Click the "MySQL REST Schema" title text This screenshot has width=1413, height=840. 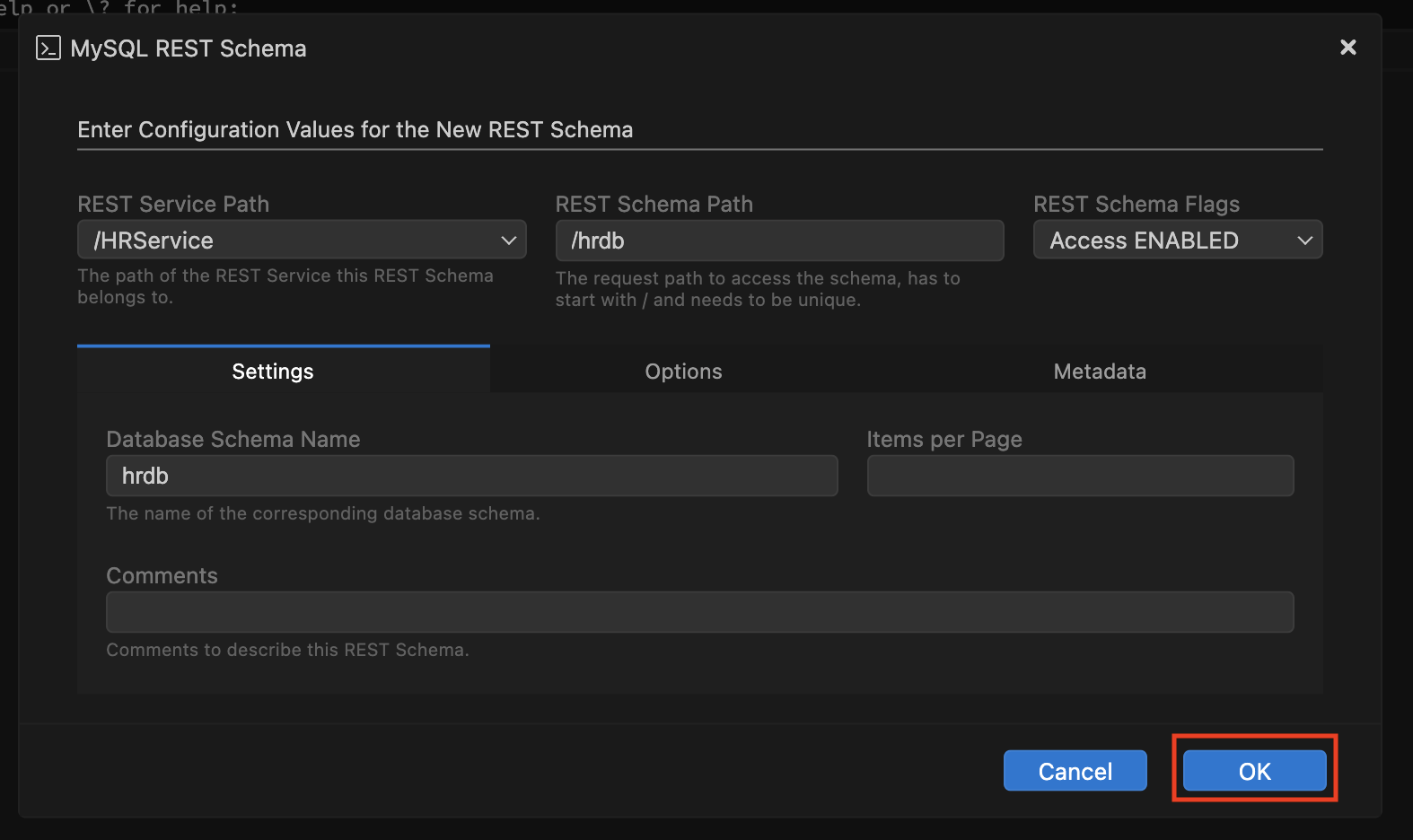pyautogui.click(x=189, y=48)
